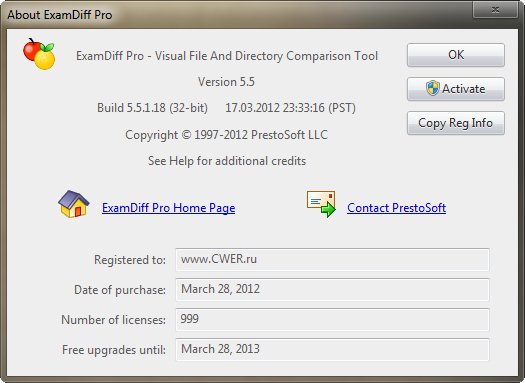This screenshot has height=383, width=525.
Task: Click the Copyright PrestoSoft LLC text
Action: [x=226, y=135]
